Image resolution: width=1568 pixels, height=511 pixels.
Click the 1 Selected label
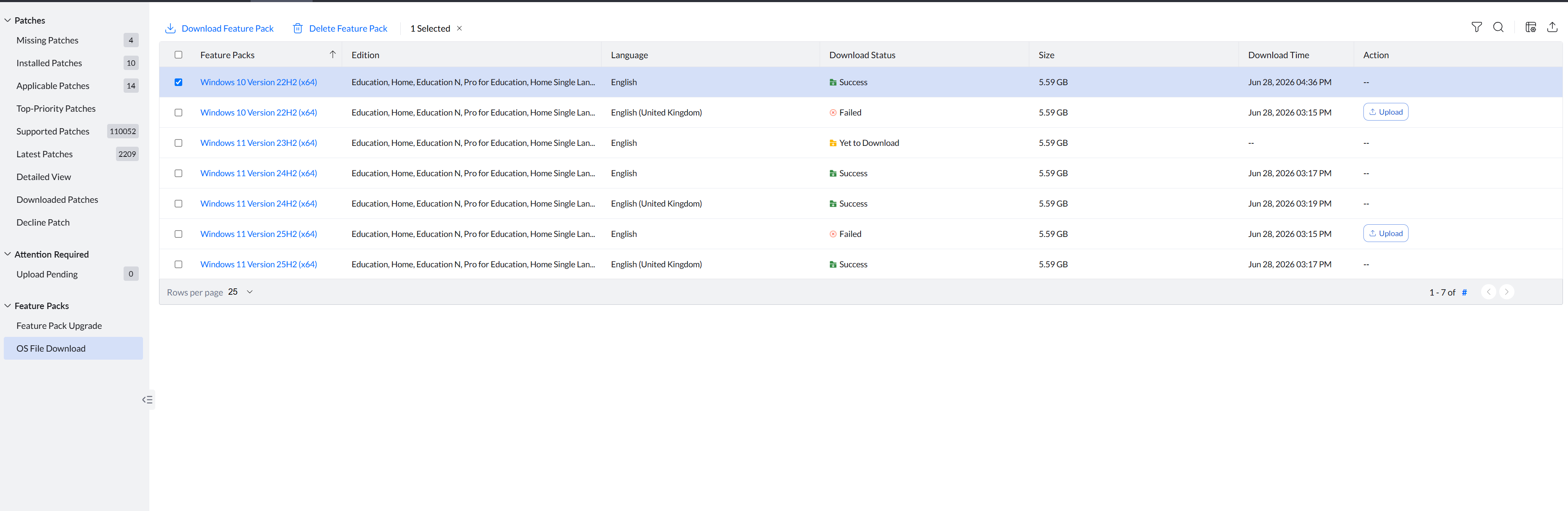coord(430,29)
